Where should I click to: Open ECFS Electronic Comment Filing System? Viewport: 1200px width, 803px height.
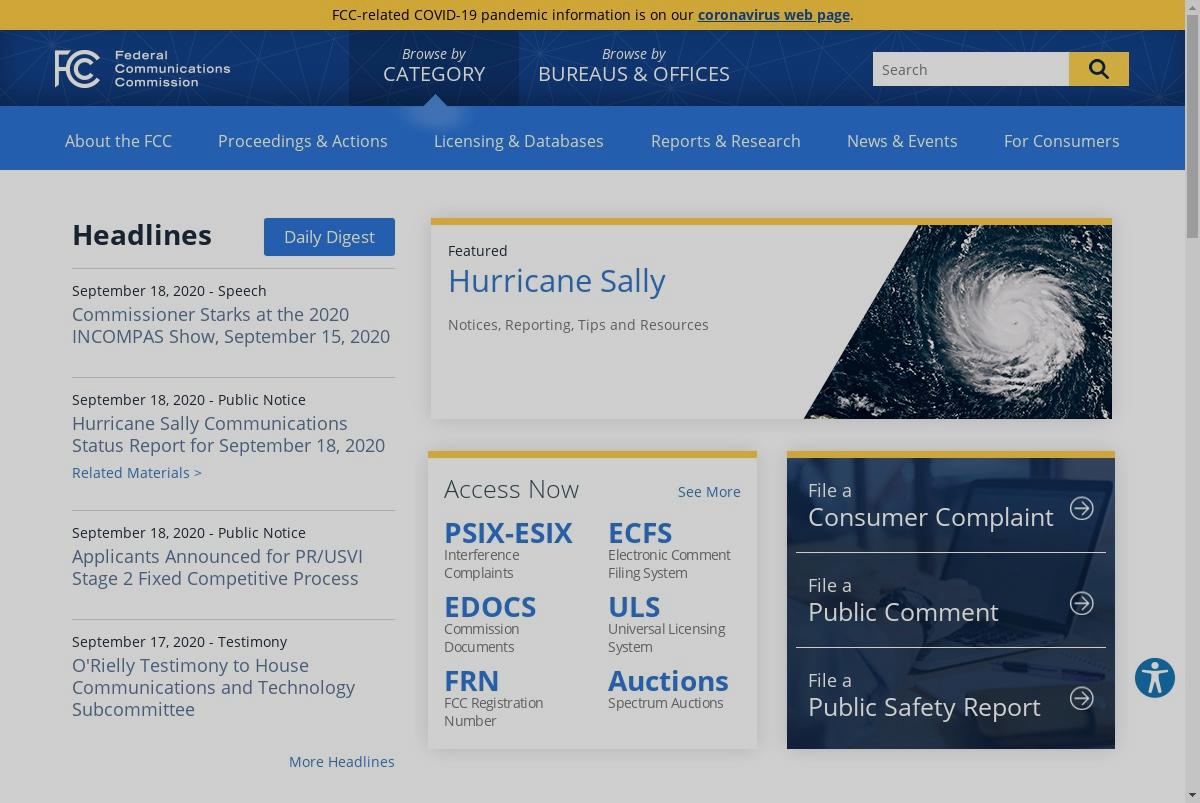tap(669, 549)
